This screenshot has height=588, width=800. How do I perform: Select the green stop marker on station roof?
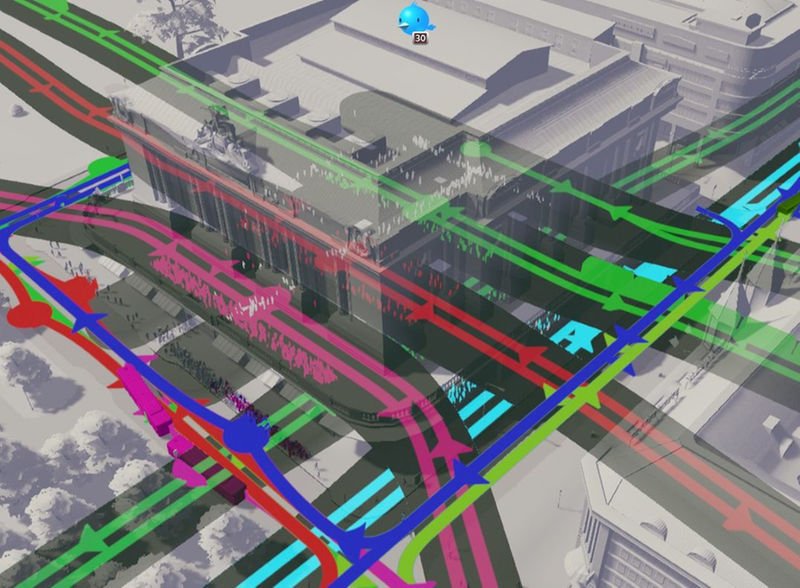point(476,150)
